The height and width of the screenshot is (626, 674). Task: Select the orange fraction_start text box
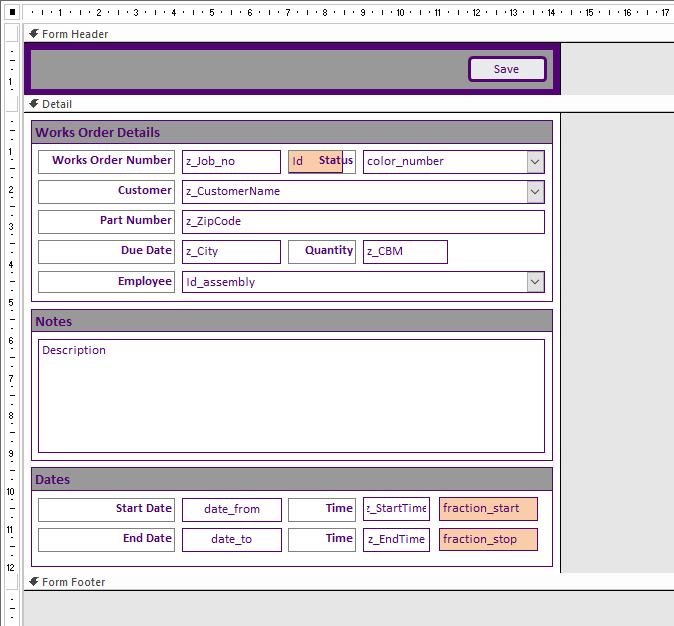pos(488,509)
